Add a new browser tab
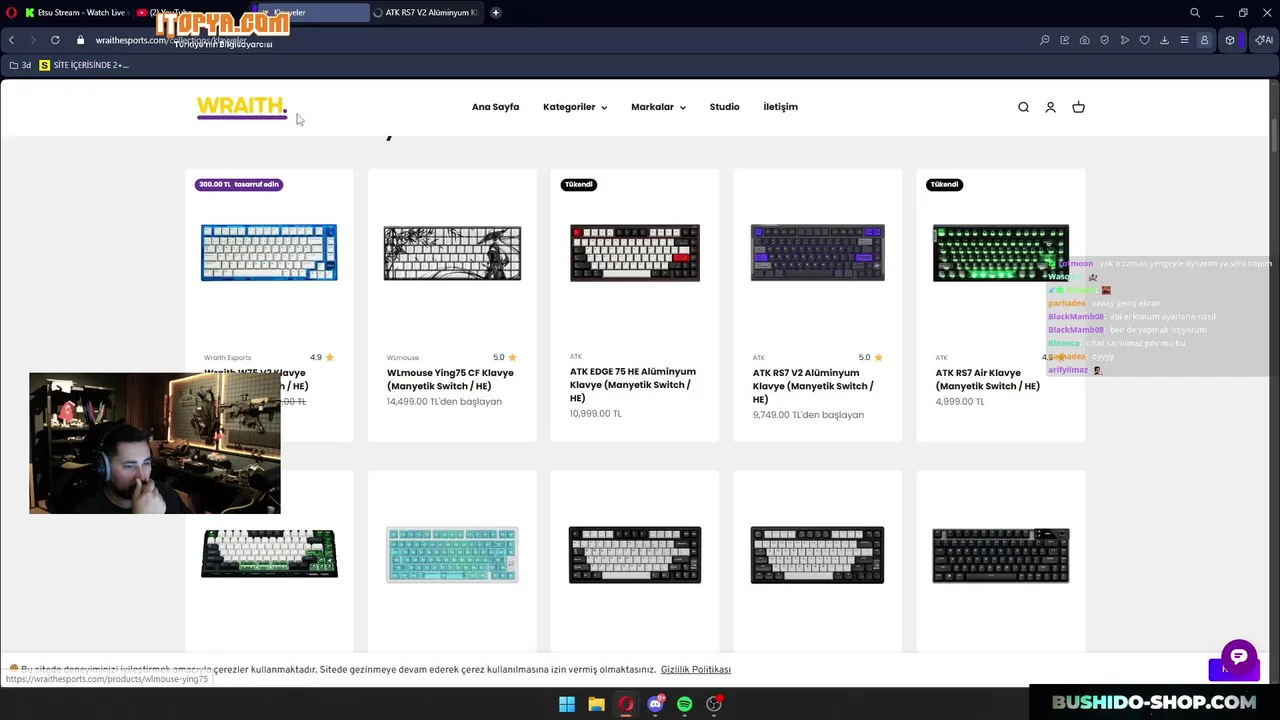Image resolution: width=1280 pixels, height=720 pixels. pos(496,12)
